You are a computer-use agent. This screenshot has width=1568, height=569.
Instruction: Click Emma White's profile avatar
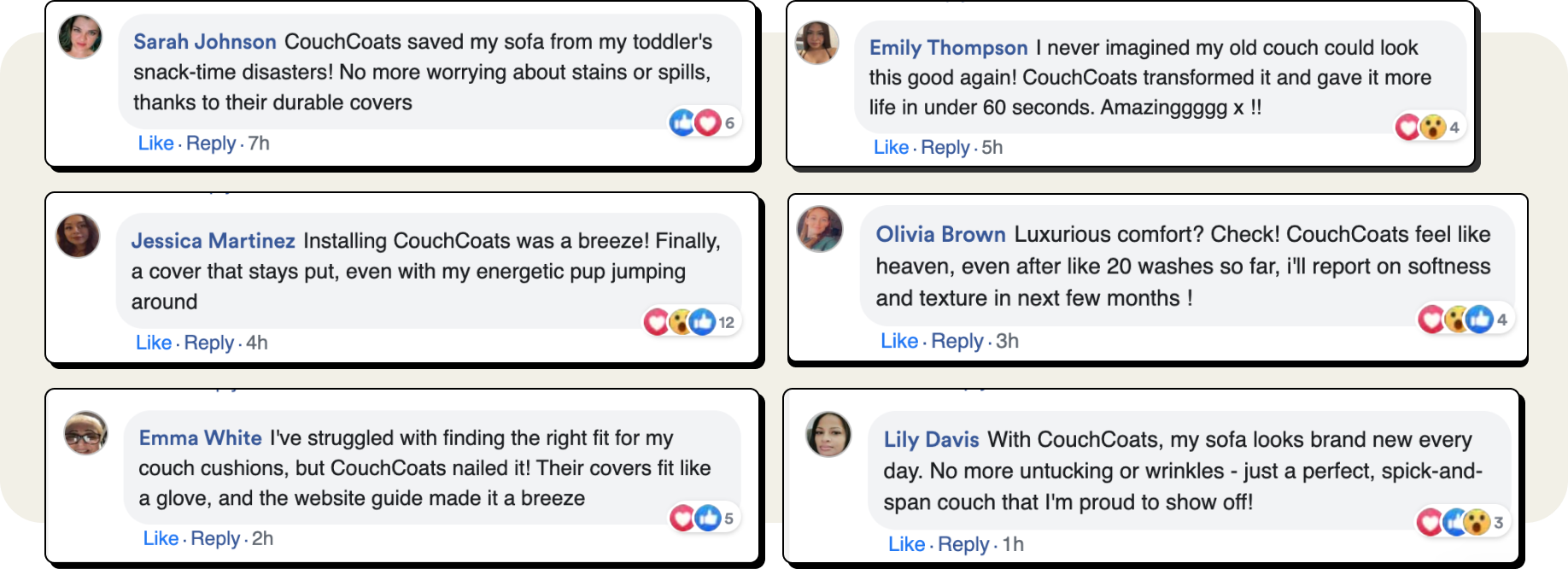[x=86, y=433]
